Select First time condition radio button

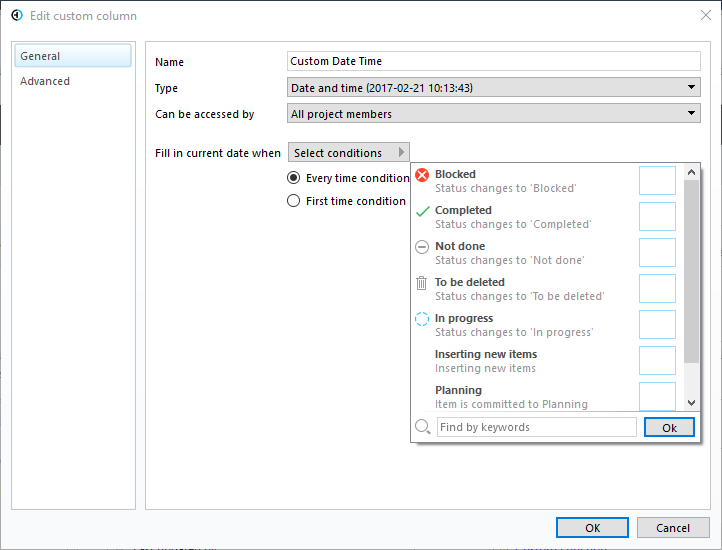pyautogui.click(x=293, y=201)
